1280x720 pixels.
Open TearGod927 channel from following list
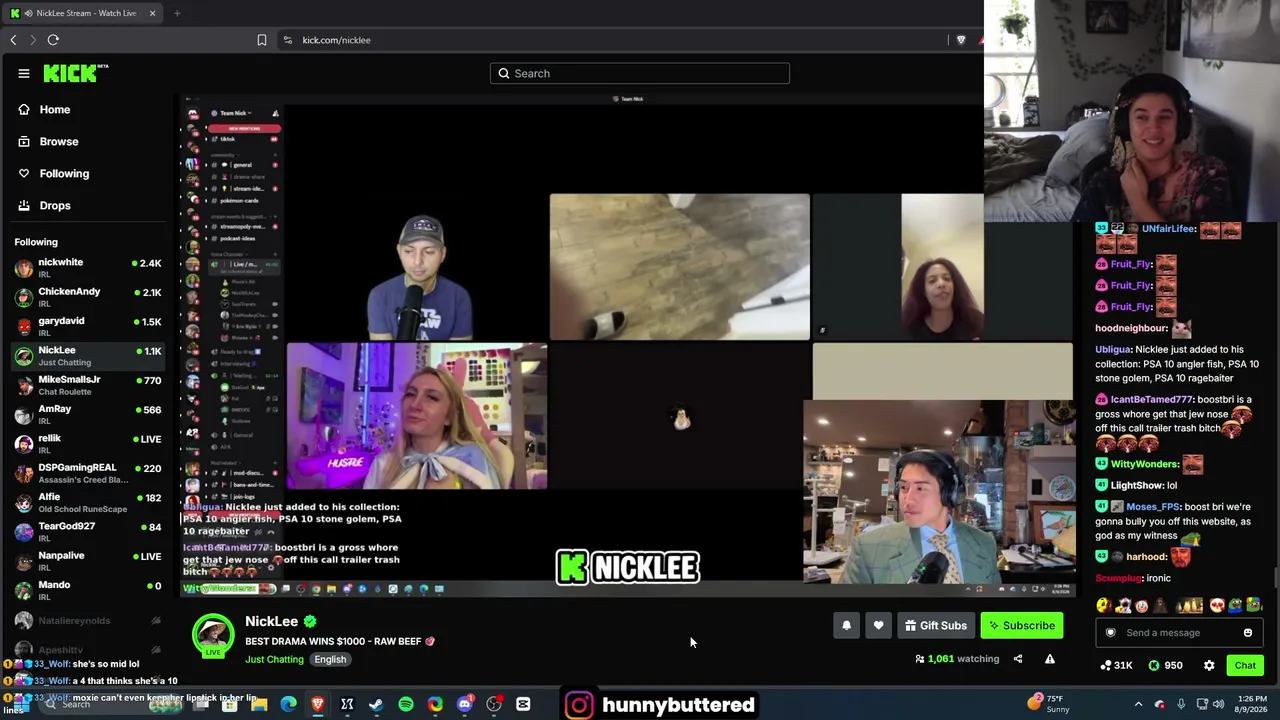tap(88, 532)
